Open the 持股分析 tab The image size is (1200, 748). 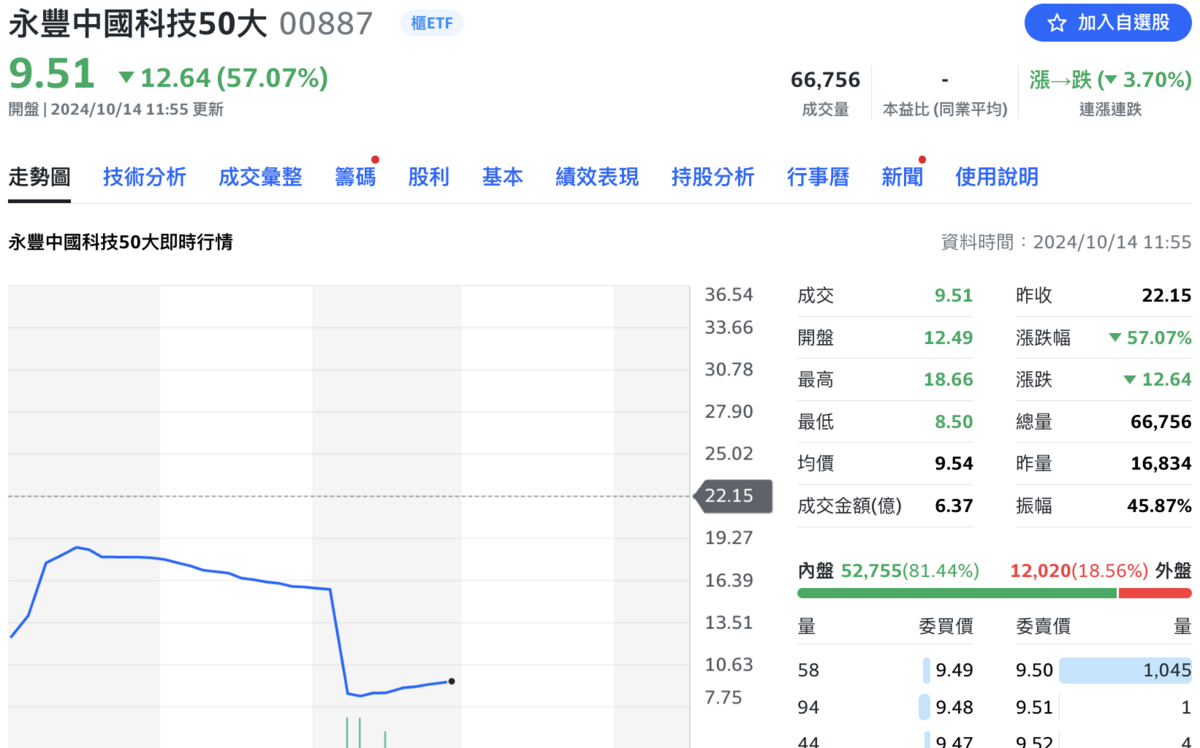[x=712, y=176]
